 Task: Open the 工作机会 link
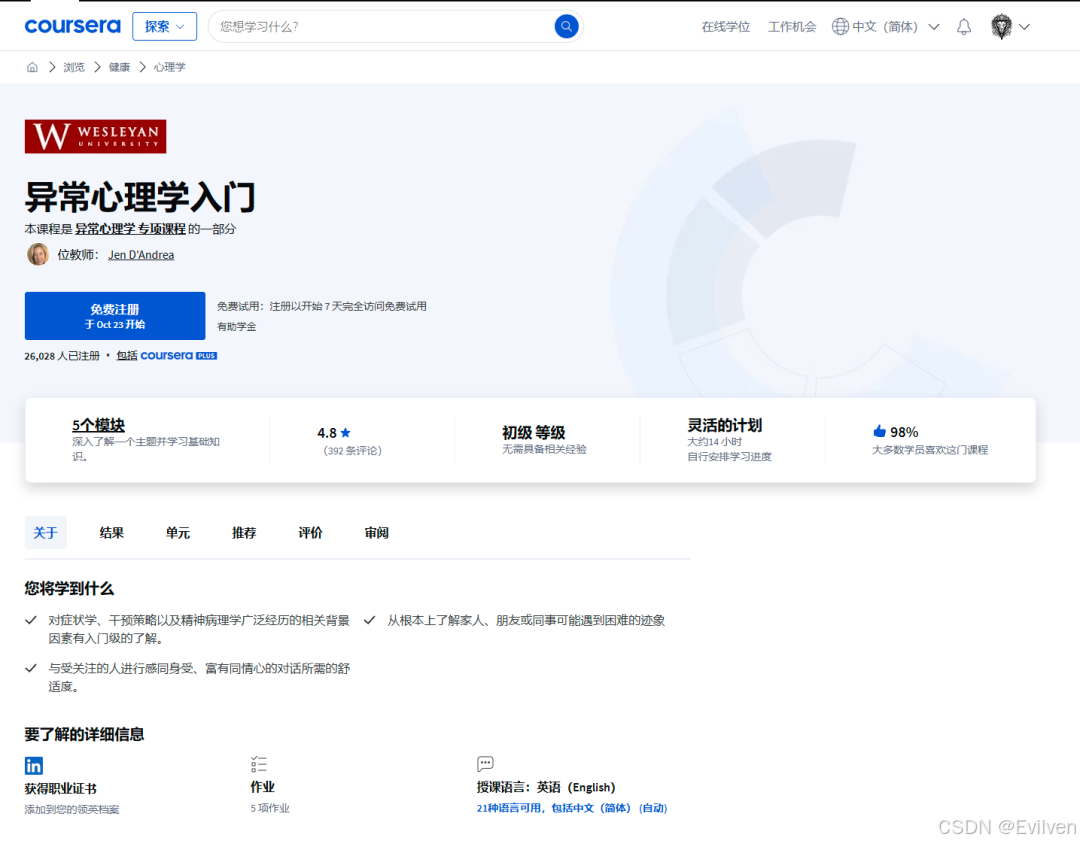pos(792,27)
